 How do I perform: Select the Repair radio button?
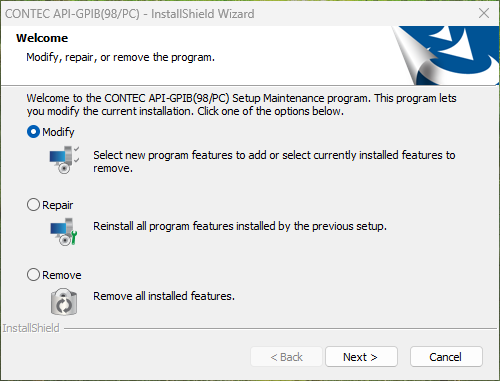(x=33, y=205)
